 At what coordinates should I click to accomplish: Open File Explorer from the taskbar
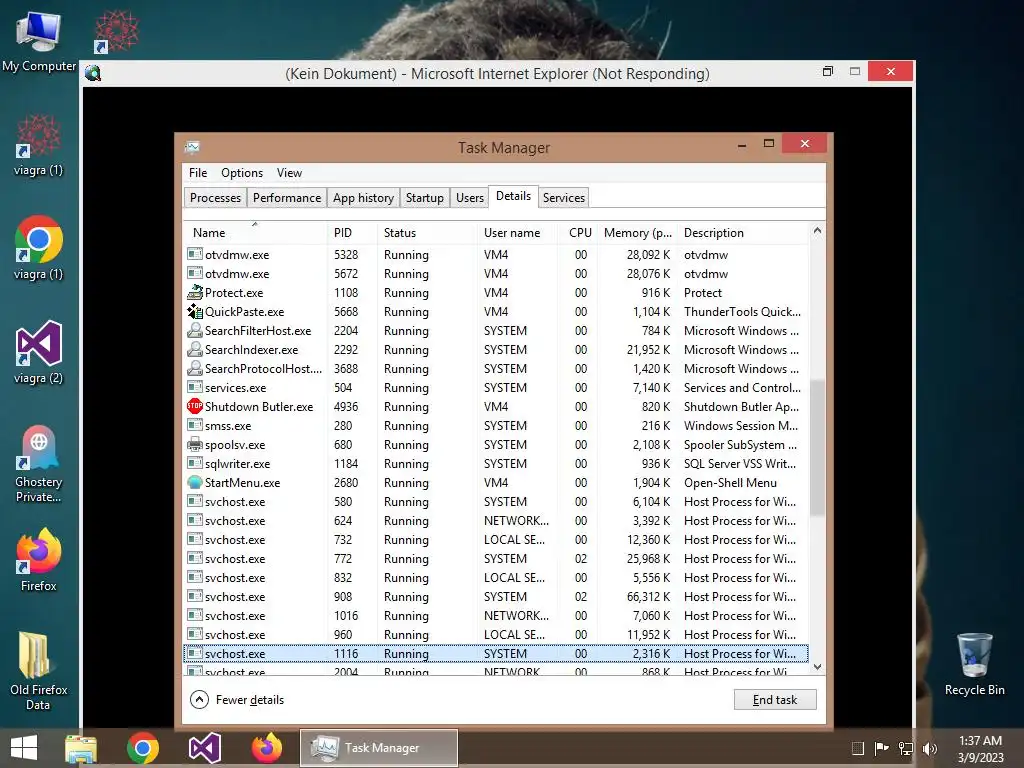tap(81, 748)
